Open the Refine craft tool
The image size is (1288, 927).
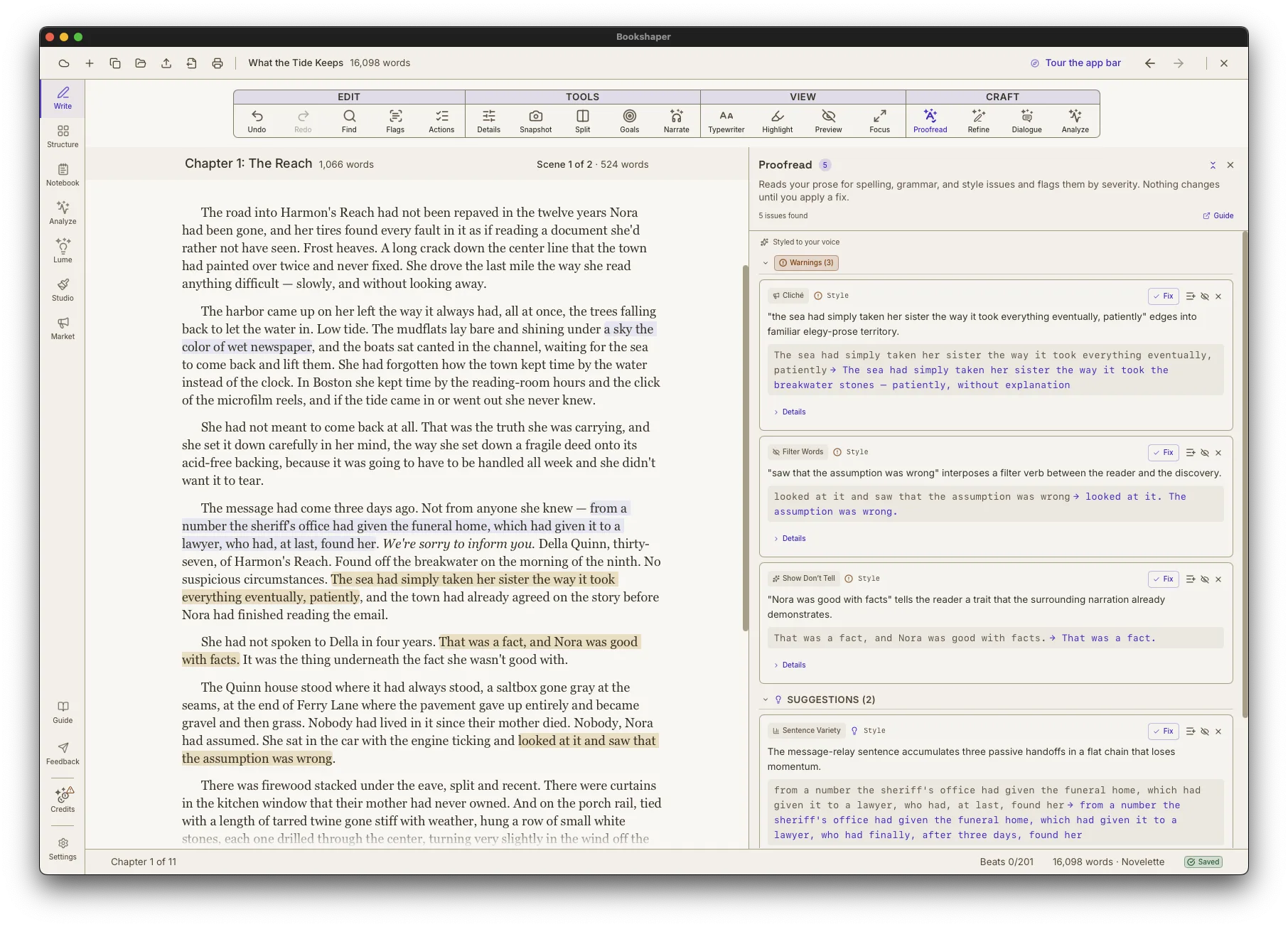(x=978, y=121)
